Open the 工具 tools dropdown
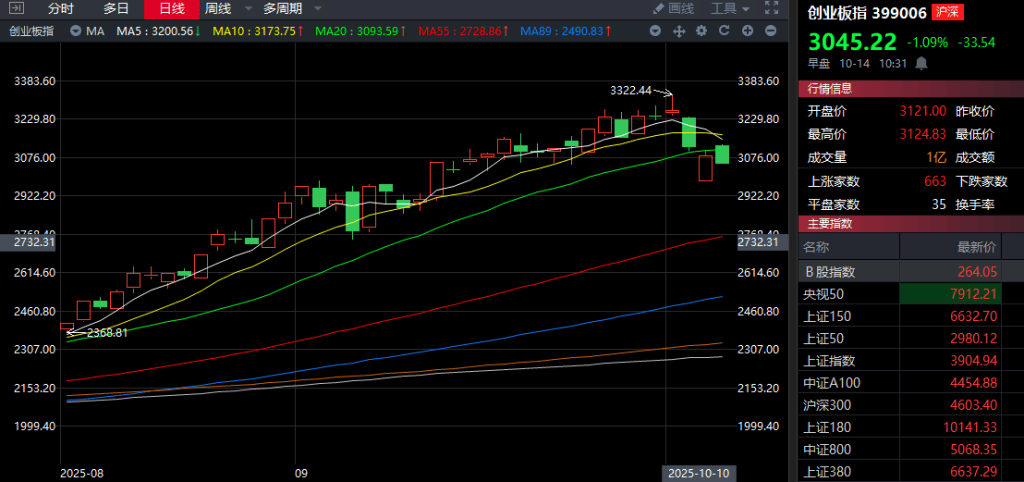Screen dimensions: 1024x482 [730, 9]
